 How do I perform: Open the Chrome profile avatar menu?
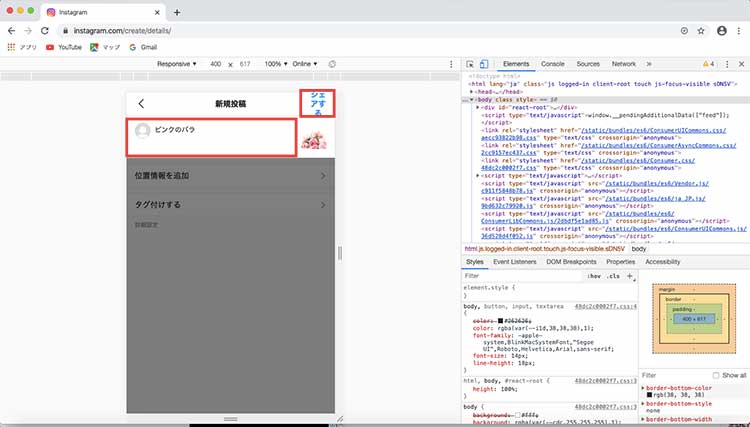(722, 31)
